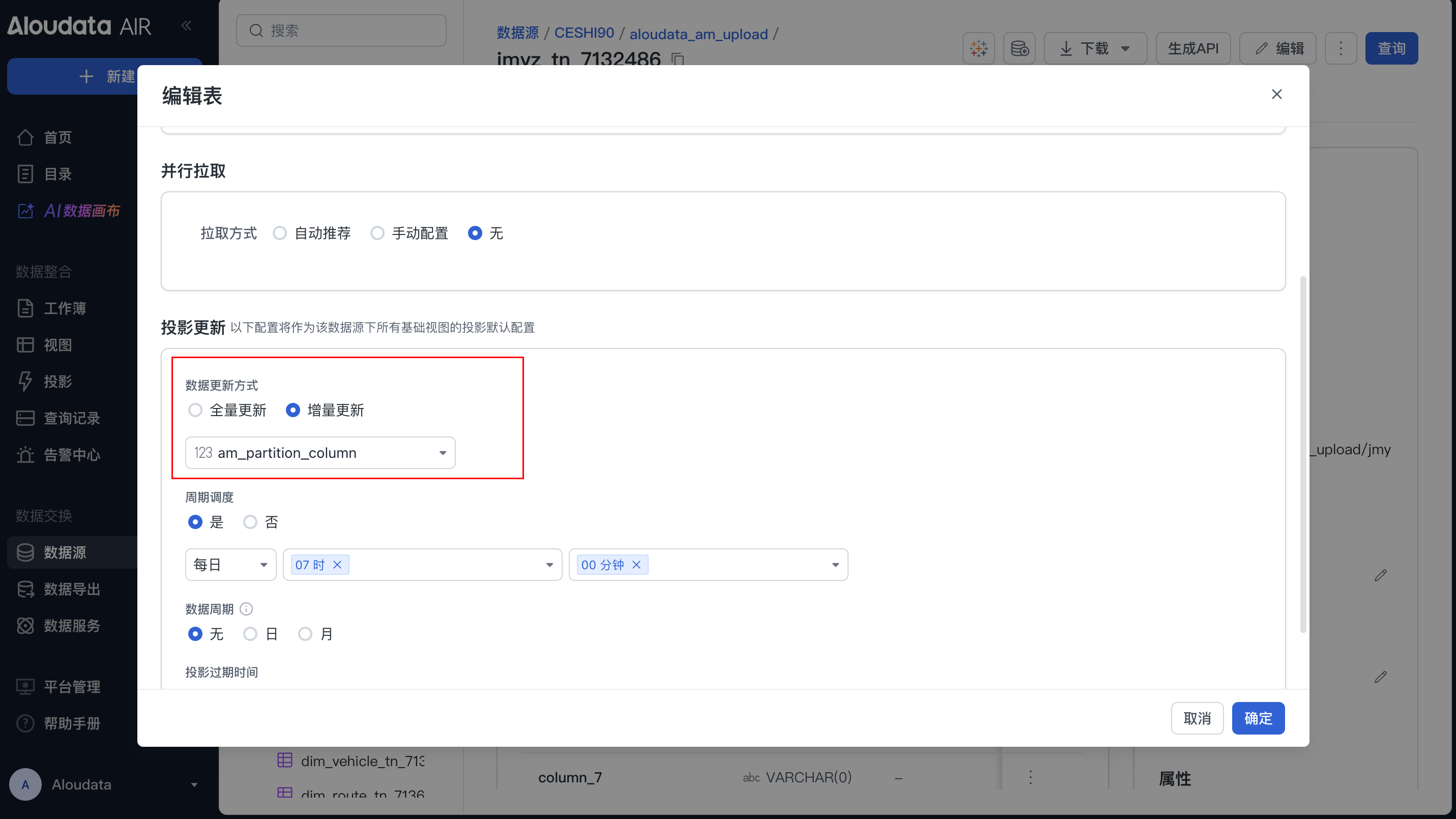
Task: Remove the 00 分钟 minute tag
Action: (636, 565)
